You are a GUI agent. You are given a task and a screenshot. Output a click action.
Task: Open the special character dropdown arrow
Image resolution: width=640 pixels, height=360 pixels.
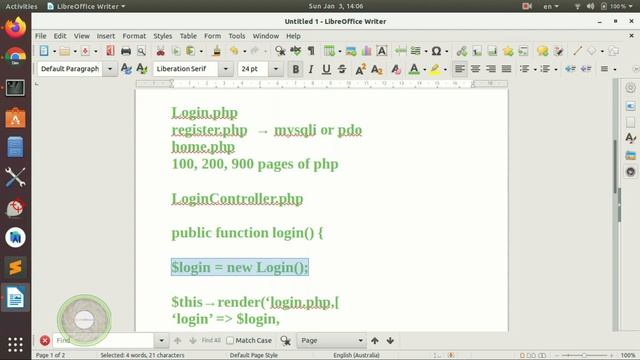447,51
